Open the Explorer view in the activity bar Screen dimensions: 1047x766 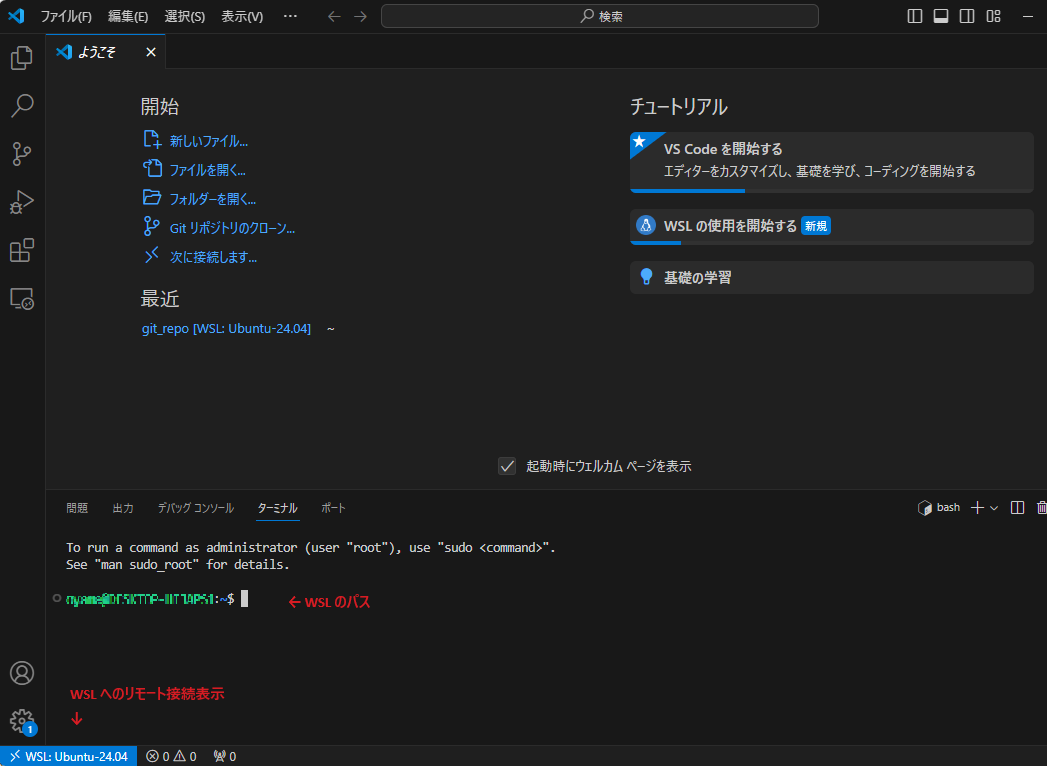pyautogui.click(x=22, y=57)
